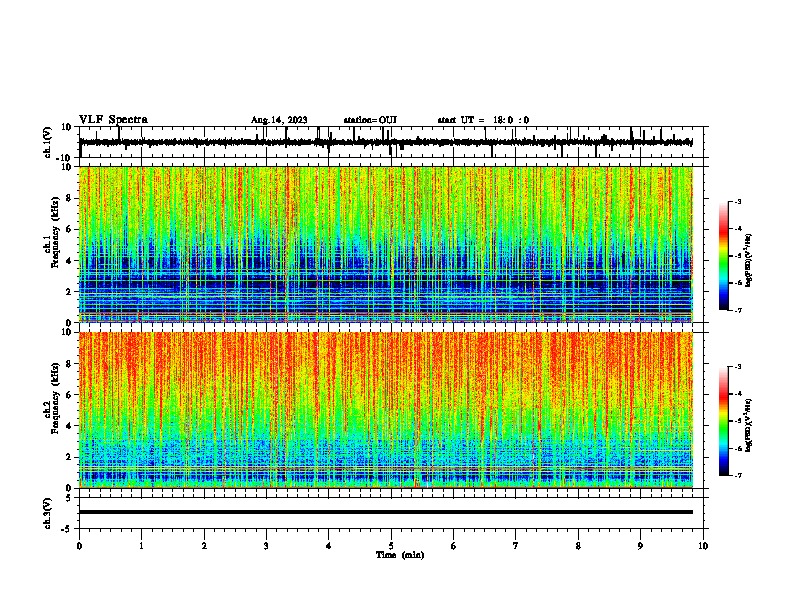The height and width of the screenshot is (612, 792).
Task: Click the ch.2 color bar log(PSD) unit label
Action: tap(749, 425)
